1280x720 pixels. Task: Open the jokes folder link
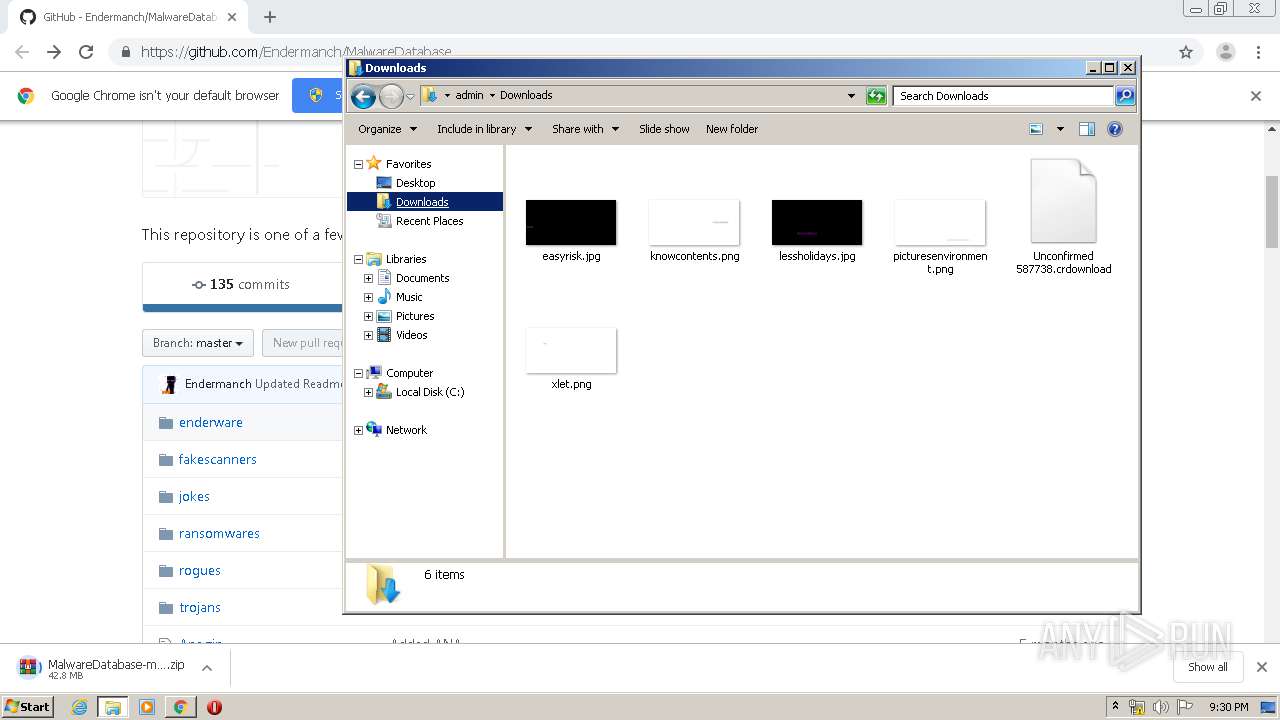pos(194,496)
